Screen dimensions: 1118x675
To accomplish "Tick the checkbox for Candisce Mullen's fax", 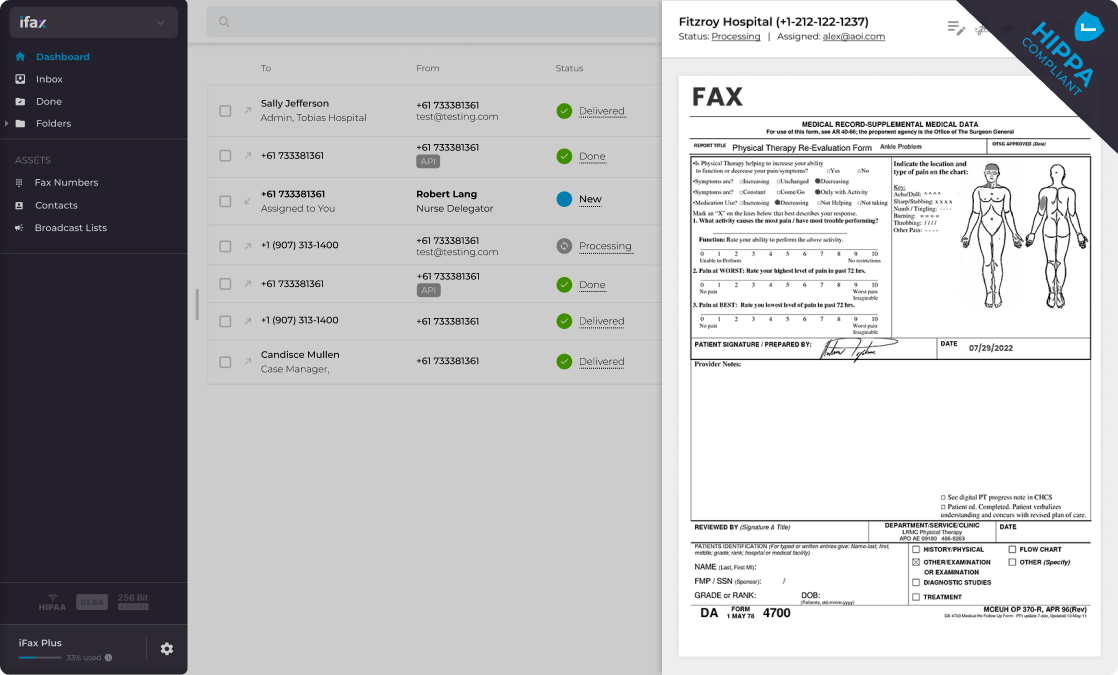I will pyautogui.click(x=225, y=361).
